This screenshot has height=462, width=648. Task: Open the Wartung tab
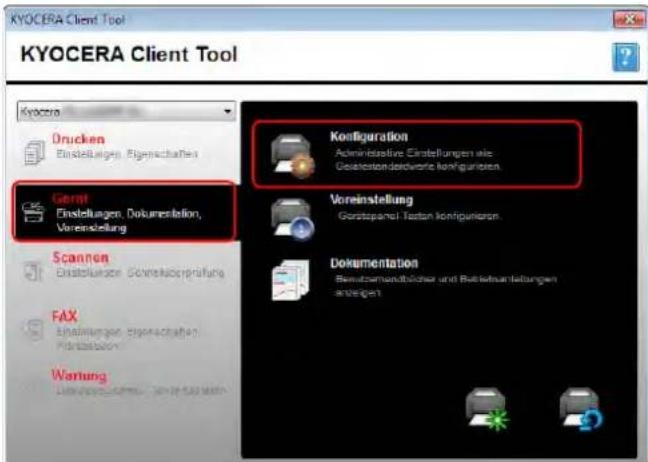tap(126, 383)
